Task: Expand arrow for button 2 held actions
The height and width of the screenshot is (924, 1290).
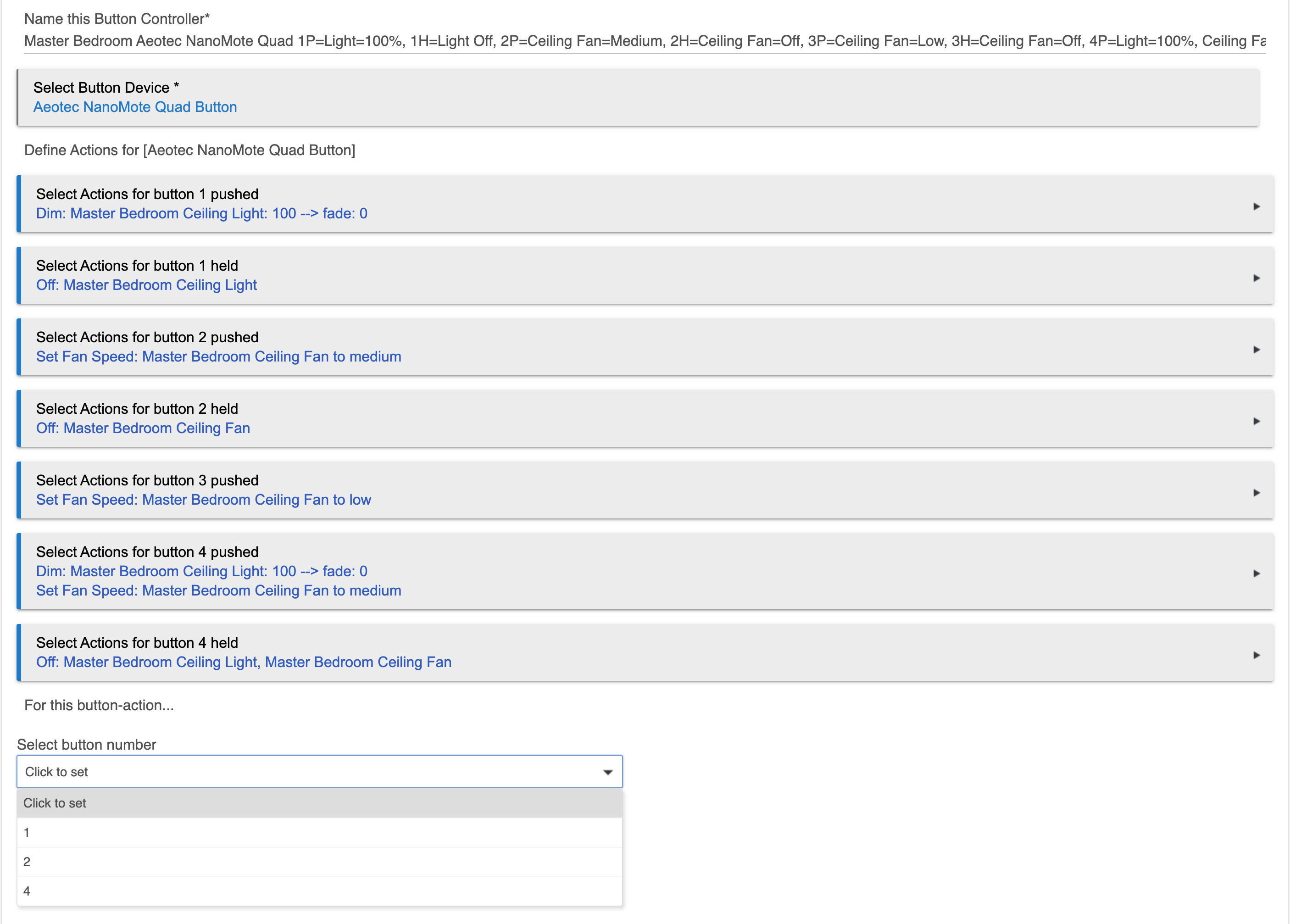Action: (1257, 421)
